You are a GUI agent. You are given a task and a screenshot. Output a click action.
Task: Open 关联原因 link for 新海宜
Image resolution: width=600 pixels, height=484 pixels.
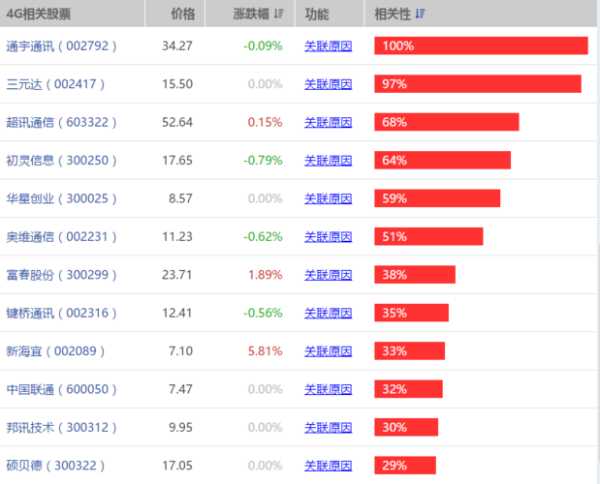click(328, 351)
